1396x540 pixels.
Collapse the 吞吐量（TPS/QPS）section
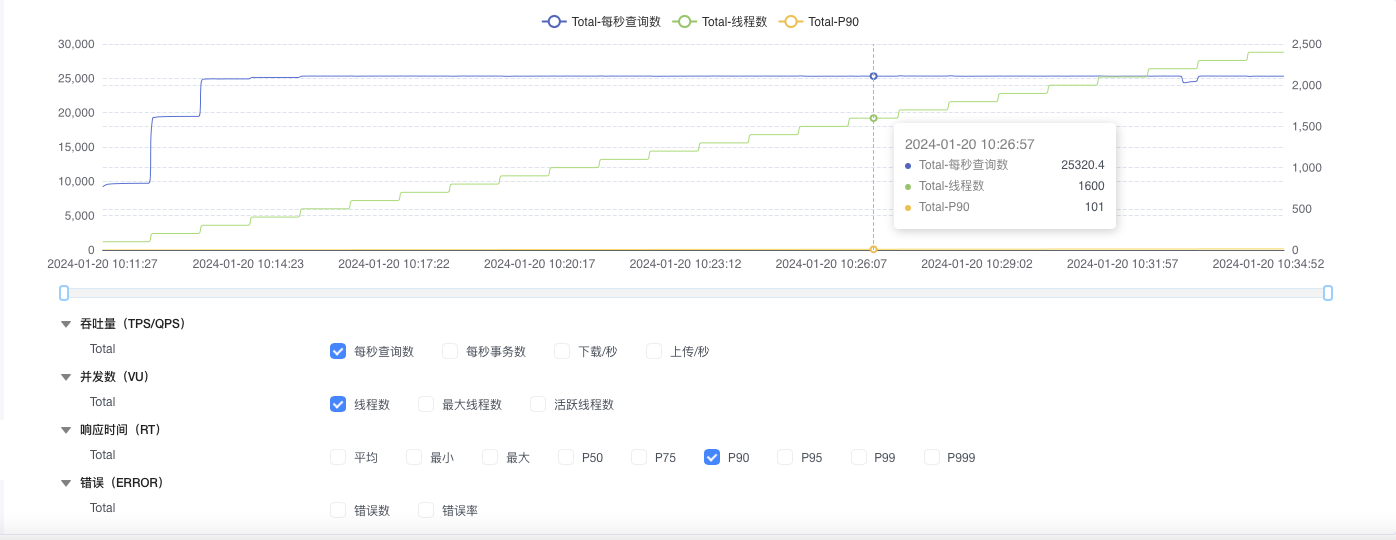66,324
